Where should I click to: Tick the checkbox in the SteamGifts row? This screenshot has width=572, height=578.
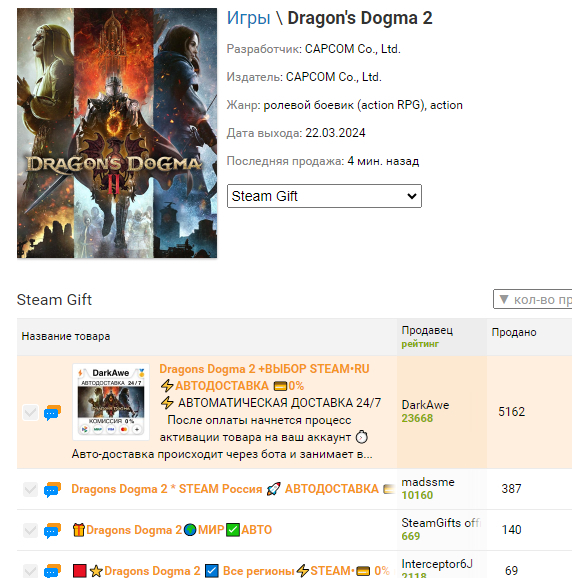pos(30,530)
